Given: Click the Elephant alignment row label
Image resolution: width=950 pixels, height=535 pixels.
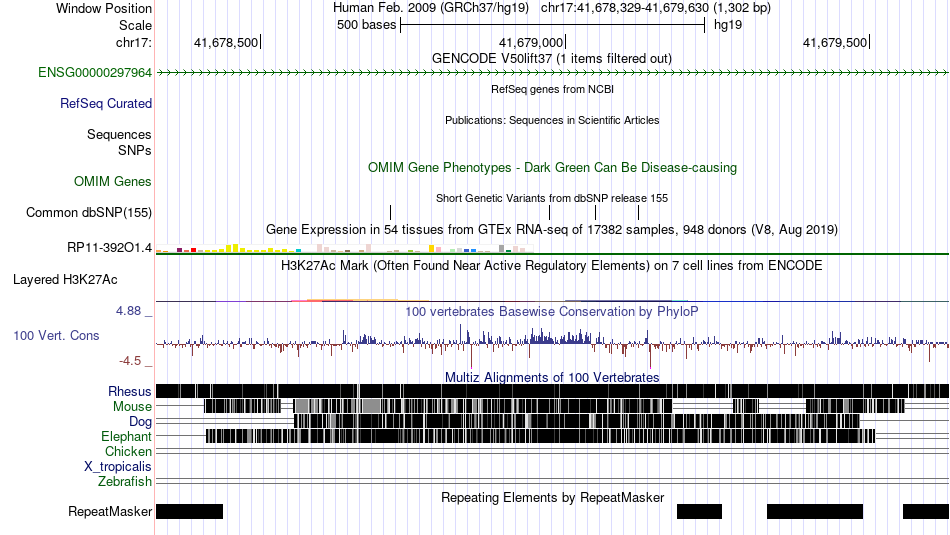Looking at the screenshot, I should (127, 437).
